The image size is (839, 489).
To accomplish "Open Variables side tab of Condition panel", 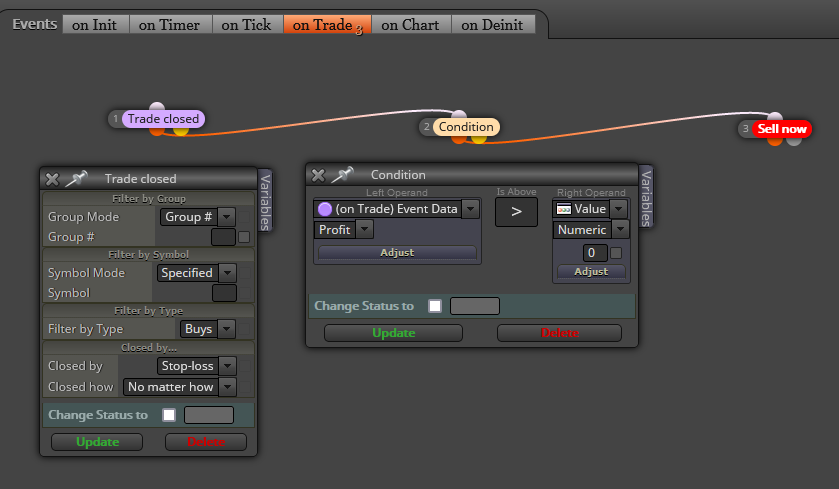I will (646, 197).
